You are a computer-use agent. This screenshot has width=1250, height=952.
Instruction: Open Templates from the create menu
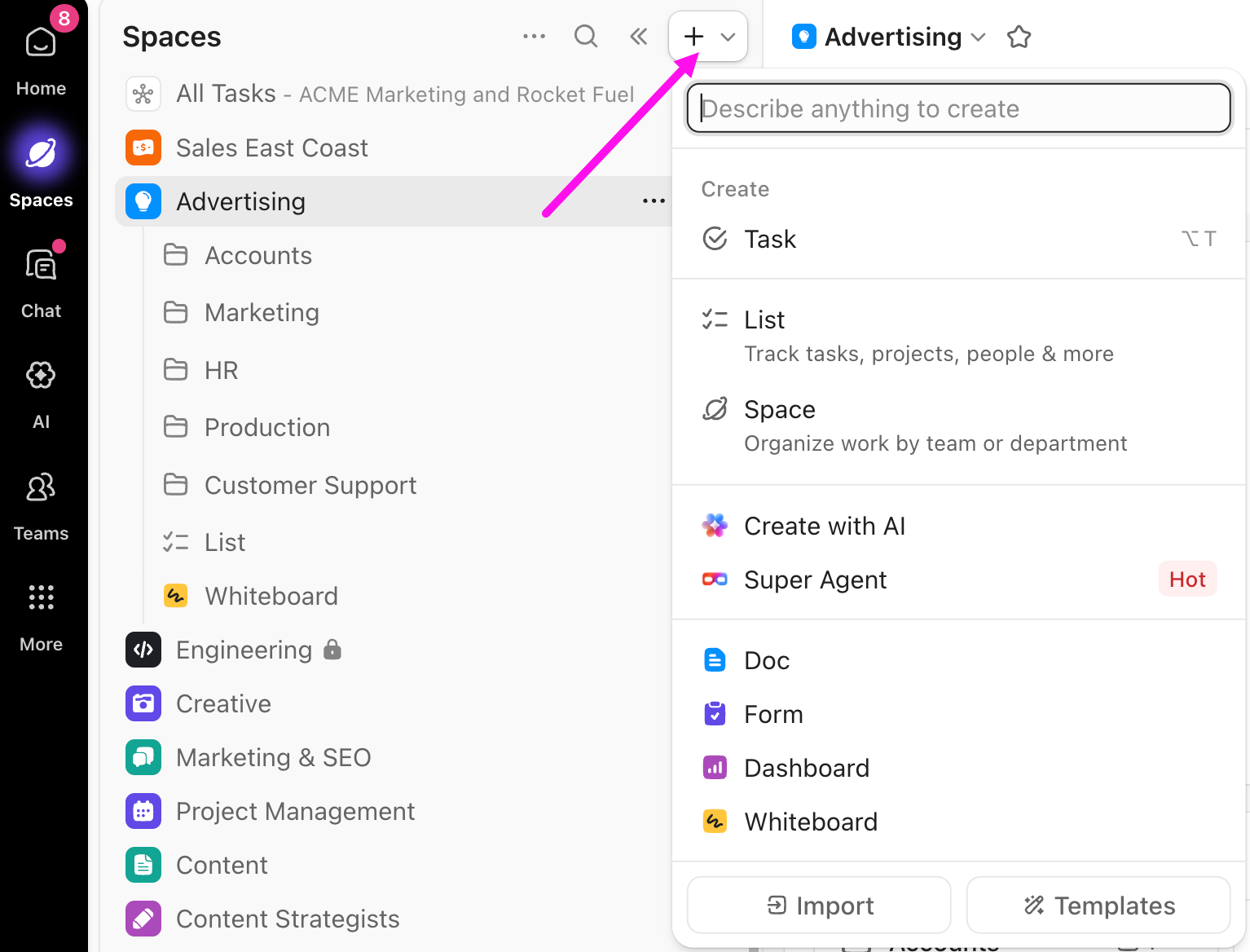(1098, 905)
